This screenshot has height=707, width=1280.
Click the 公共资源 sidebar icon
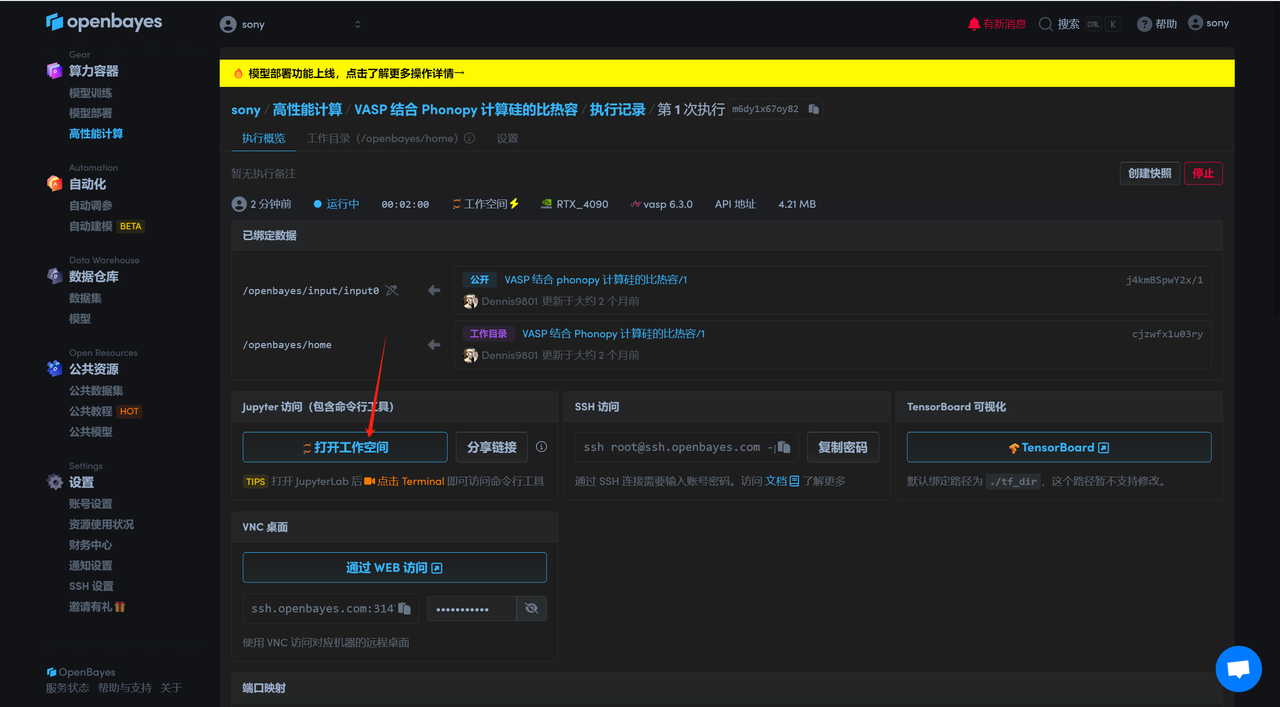click(54, 369)
